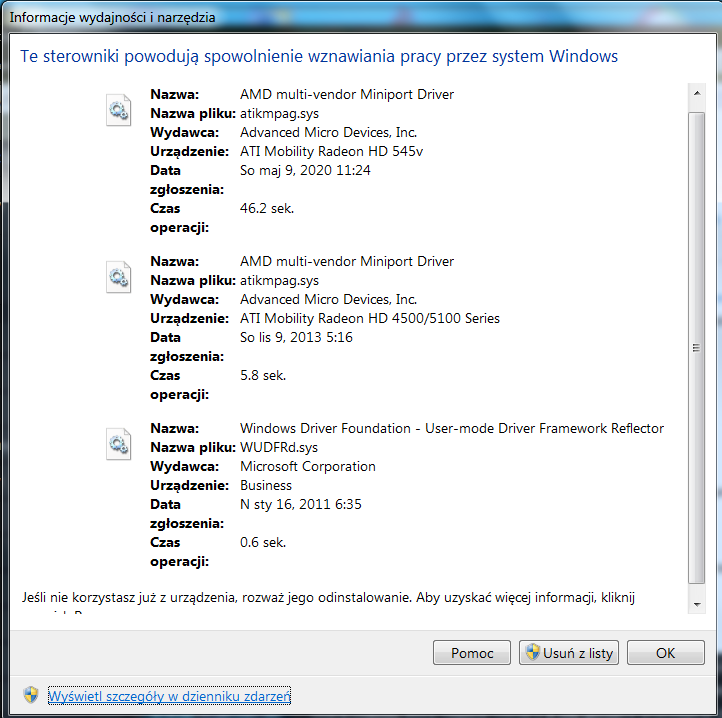The image size is (722, 718).
Task: Click shield icon beside event log link
Action: pos(31,695)
